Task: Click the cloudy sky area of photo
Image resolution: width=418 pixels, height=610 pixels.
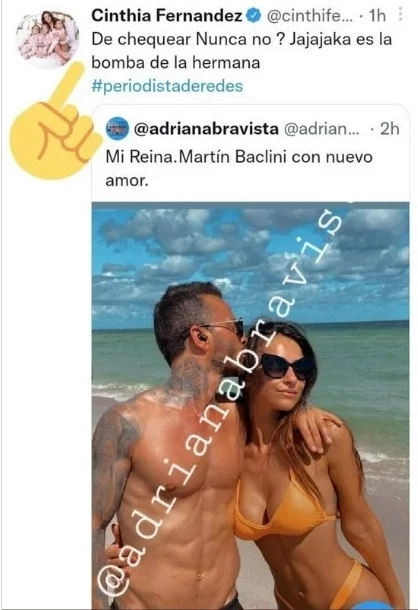Action: 250,257
